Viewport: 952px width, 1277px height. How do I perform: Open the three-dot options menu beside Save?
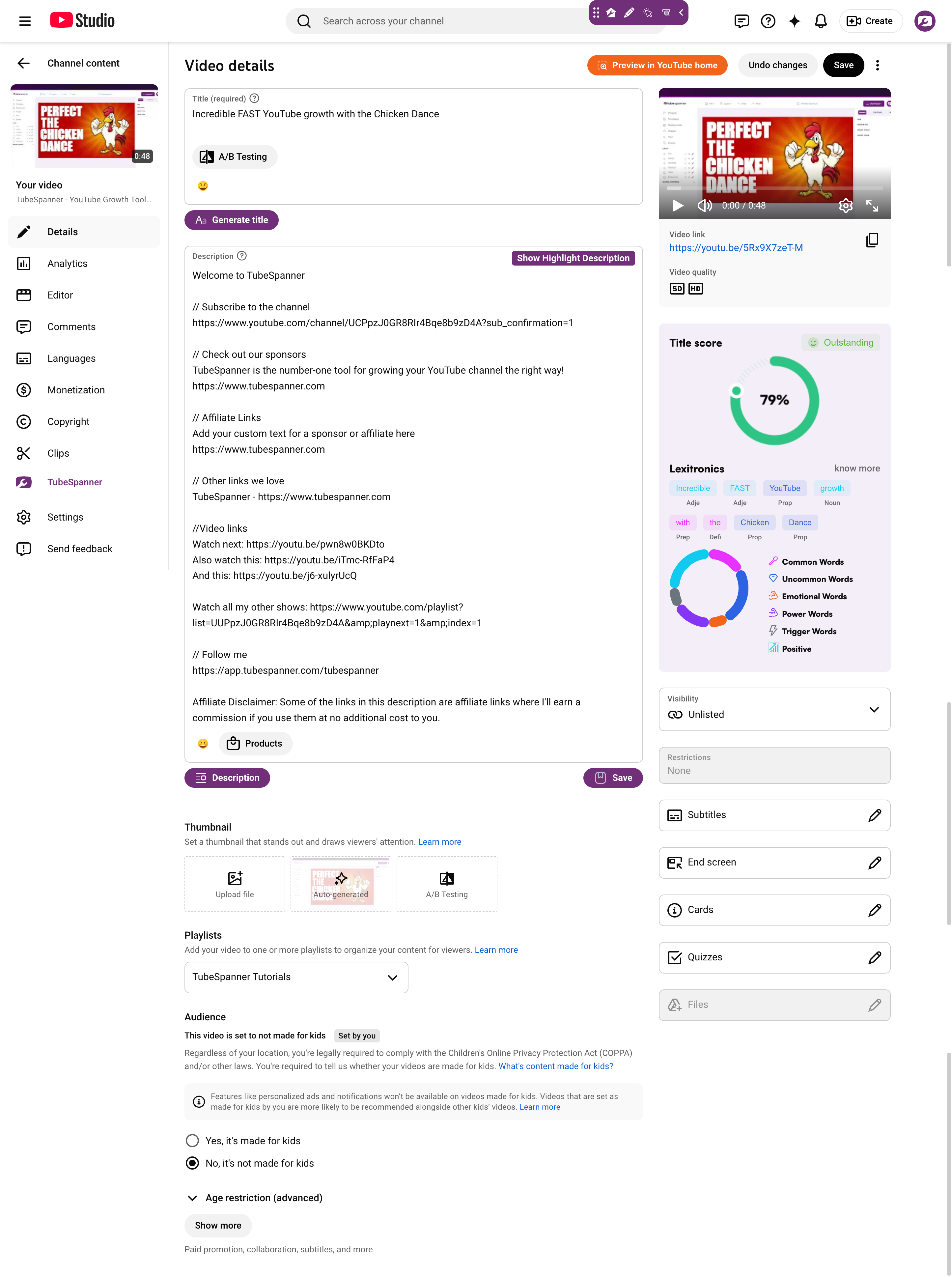877,65
